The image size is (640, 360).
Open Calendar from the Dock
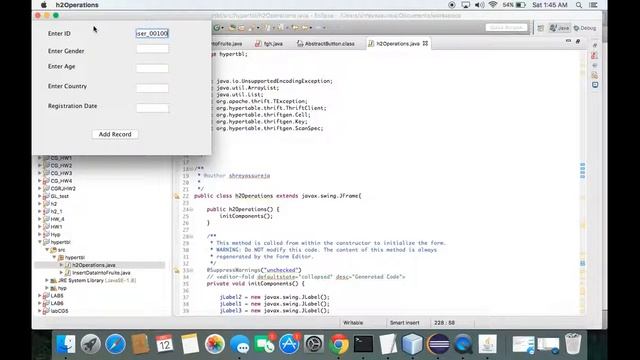tap(164, 344)
